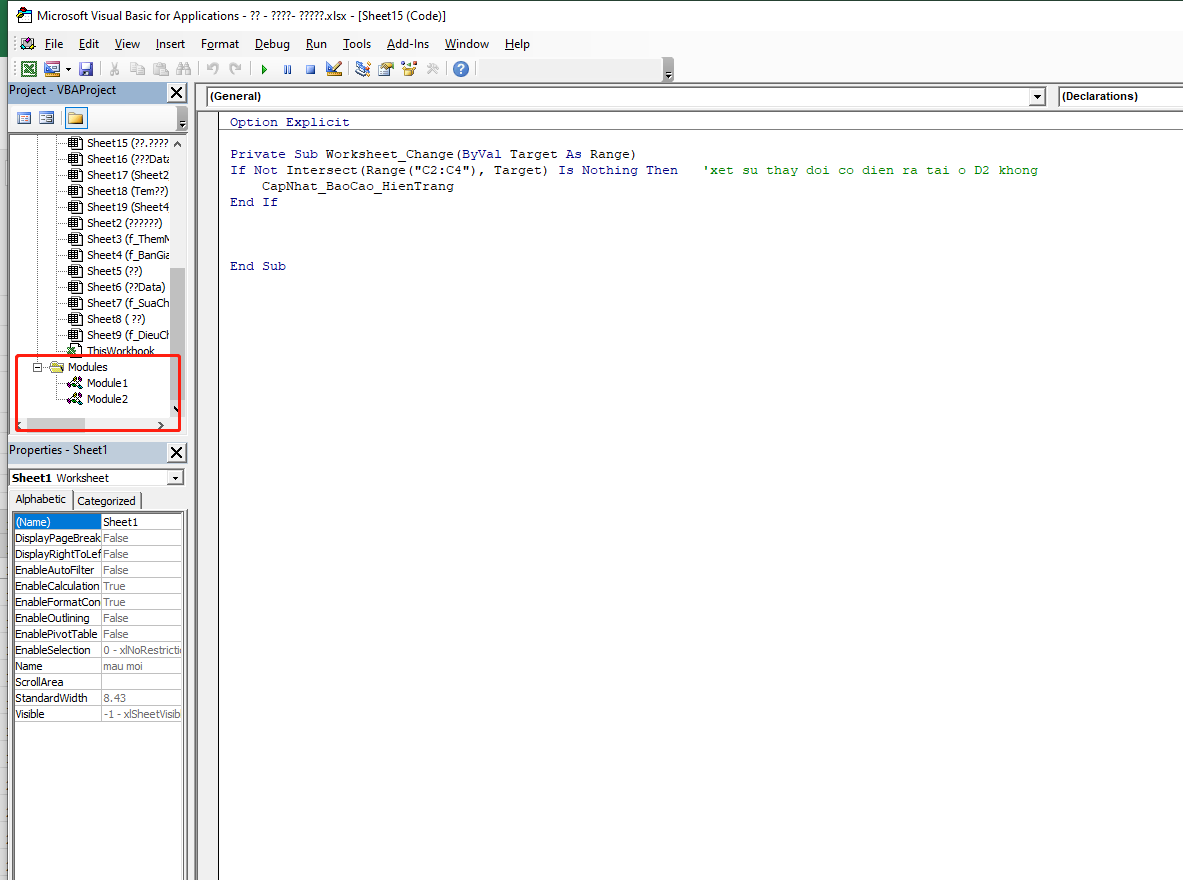Click the Name property value 'mau moi'
Image resolution: width=1183 pixels, height=880 pixels.
pos(141,666)
